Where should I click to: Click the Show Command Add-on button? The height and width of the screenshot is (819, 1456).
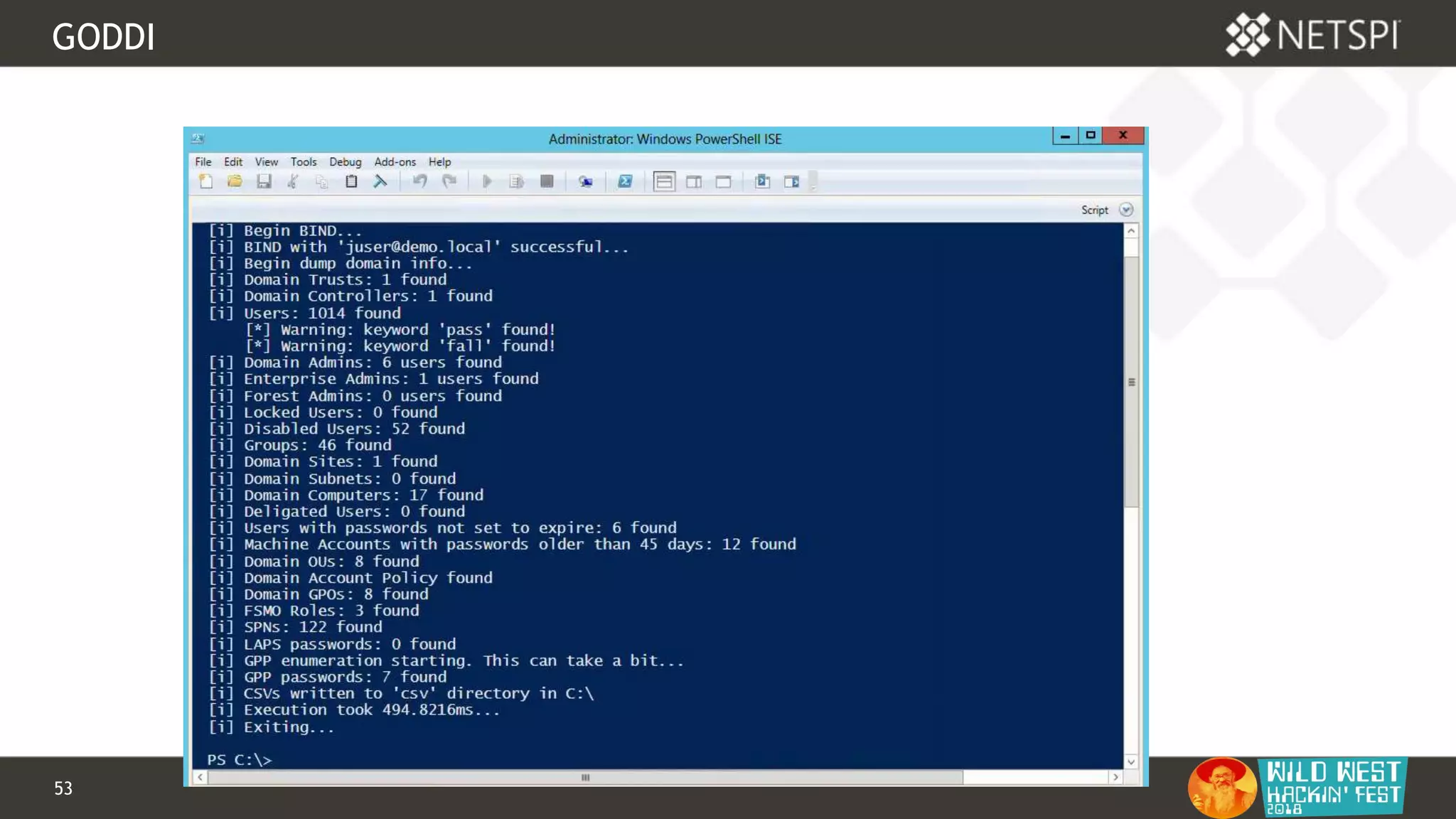point(791,181)
